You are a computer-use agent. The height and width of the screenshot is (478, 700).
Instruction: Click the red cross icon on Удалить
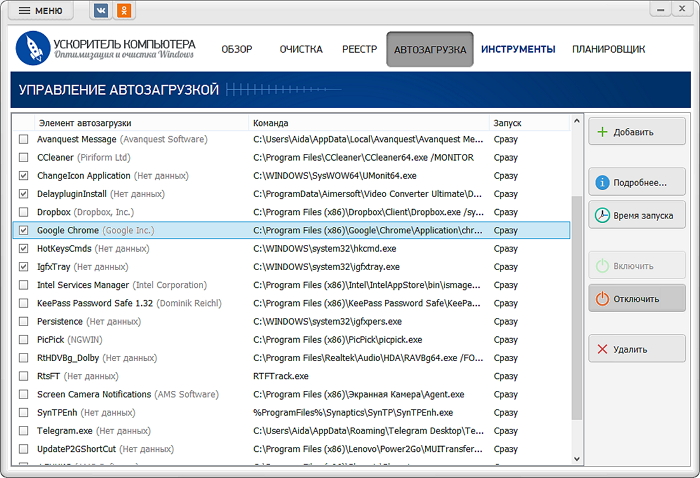coord(602,349)
